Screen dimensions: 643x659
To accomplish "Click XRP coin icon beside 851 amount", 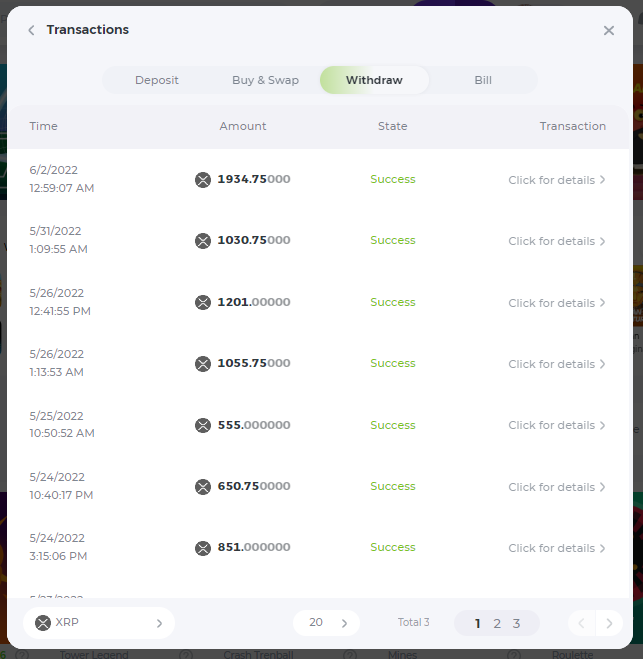I will click(x=203, y=548).
